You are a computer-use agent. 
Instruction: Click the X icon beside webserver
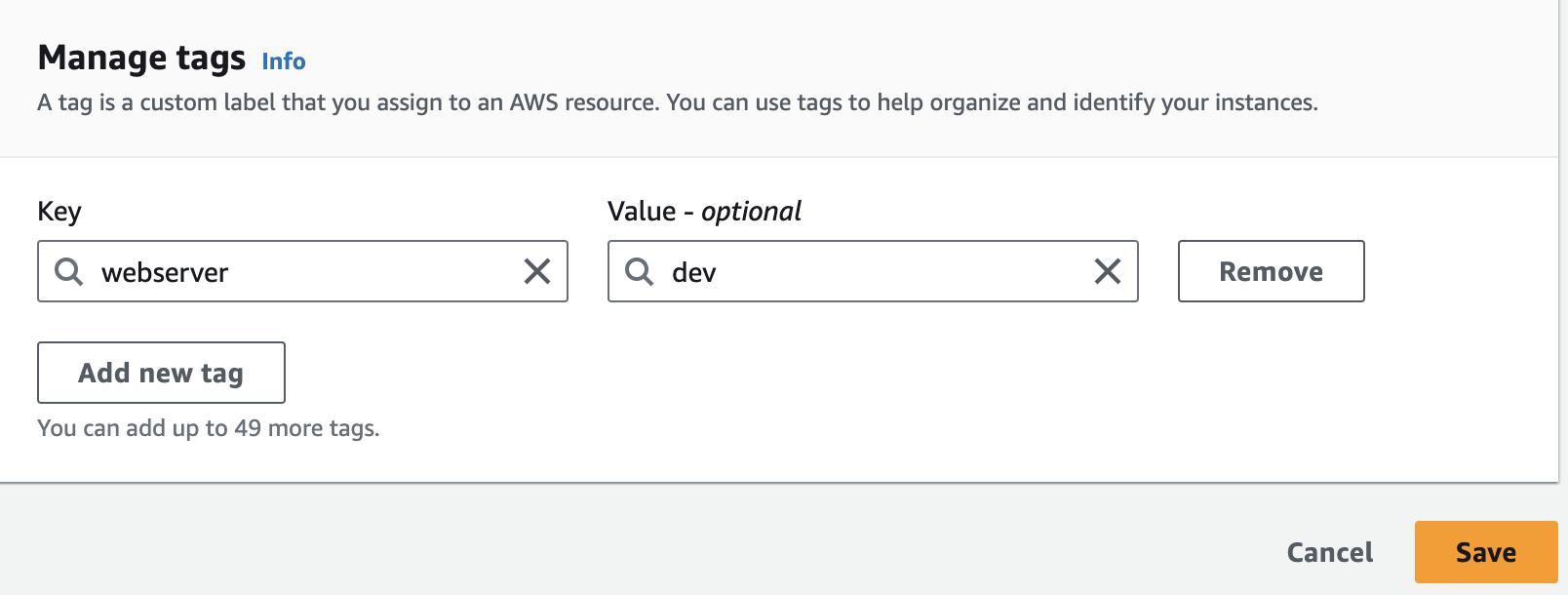coord(537,272)
